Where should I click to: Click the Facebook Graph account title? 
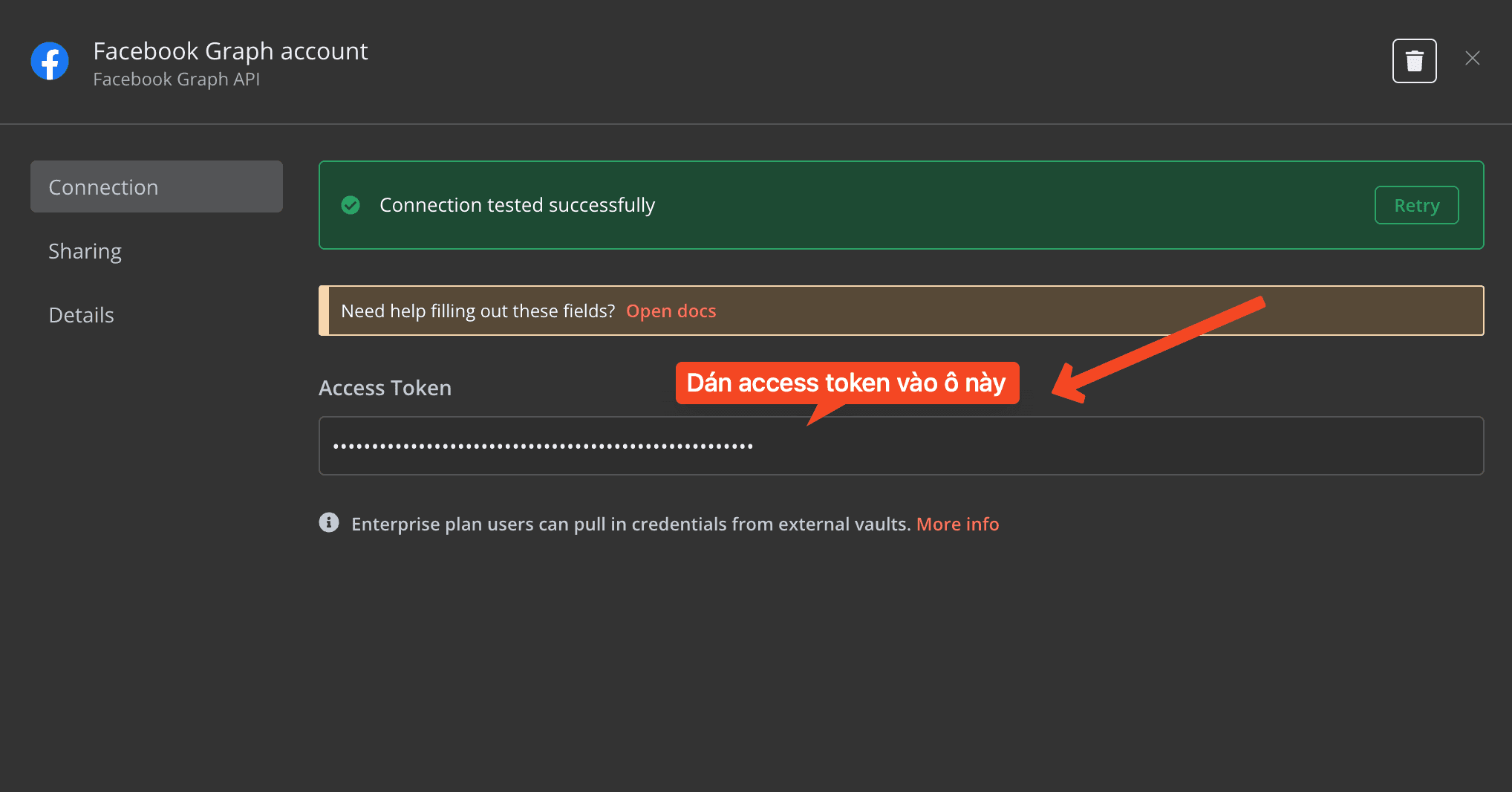tap(230, 51)
